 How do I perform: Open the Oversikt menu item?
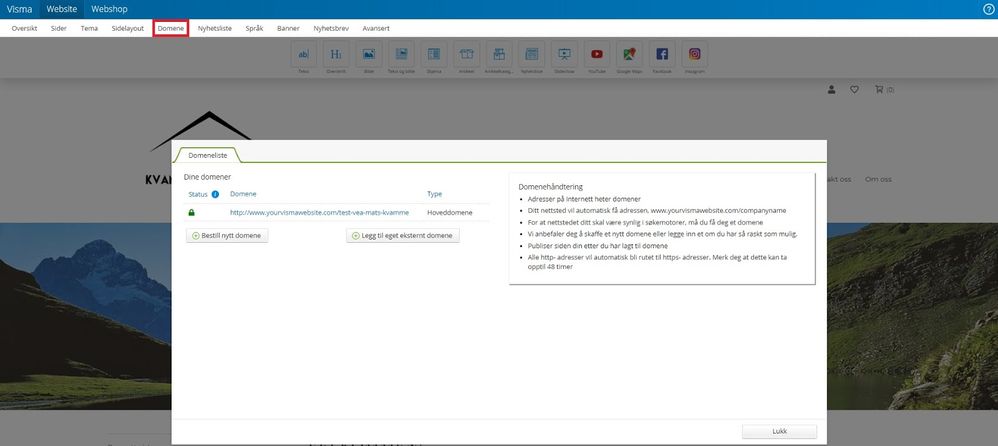[24, 29]
